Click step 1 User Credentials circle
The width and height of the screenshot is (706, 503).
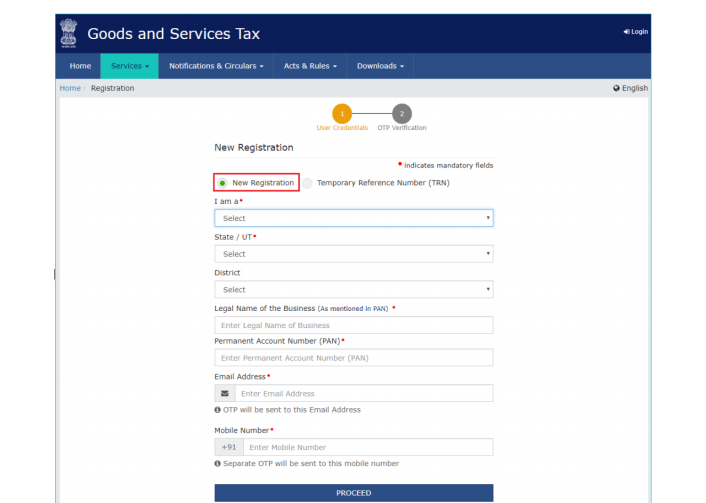pos(342,114)
